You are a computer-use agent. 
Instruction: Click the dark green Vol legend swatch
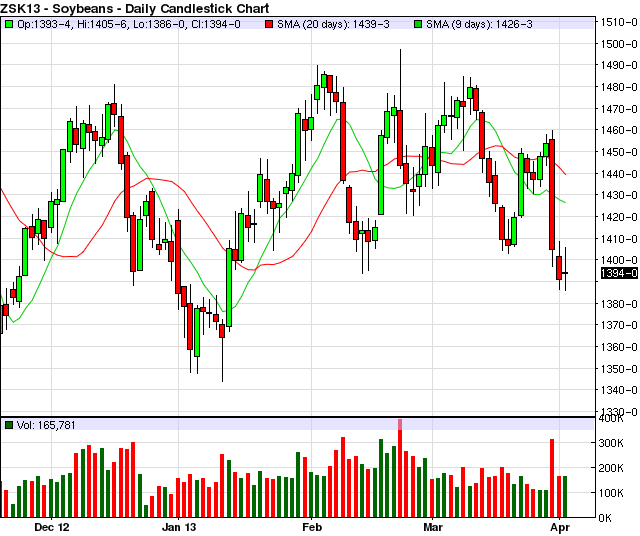pyautogui.click(x=9, y=425)
